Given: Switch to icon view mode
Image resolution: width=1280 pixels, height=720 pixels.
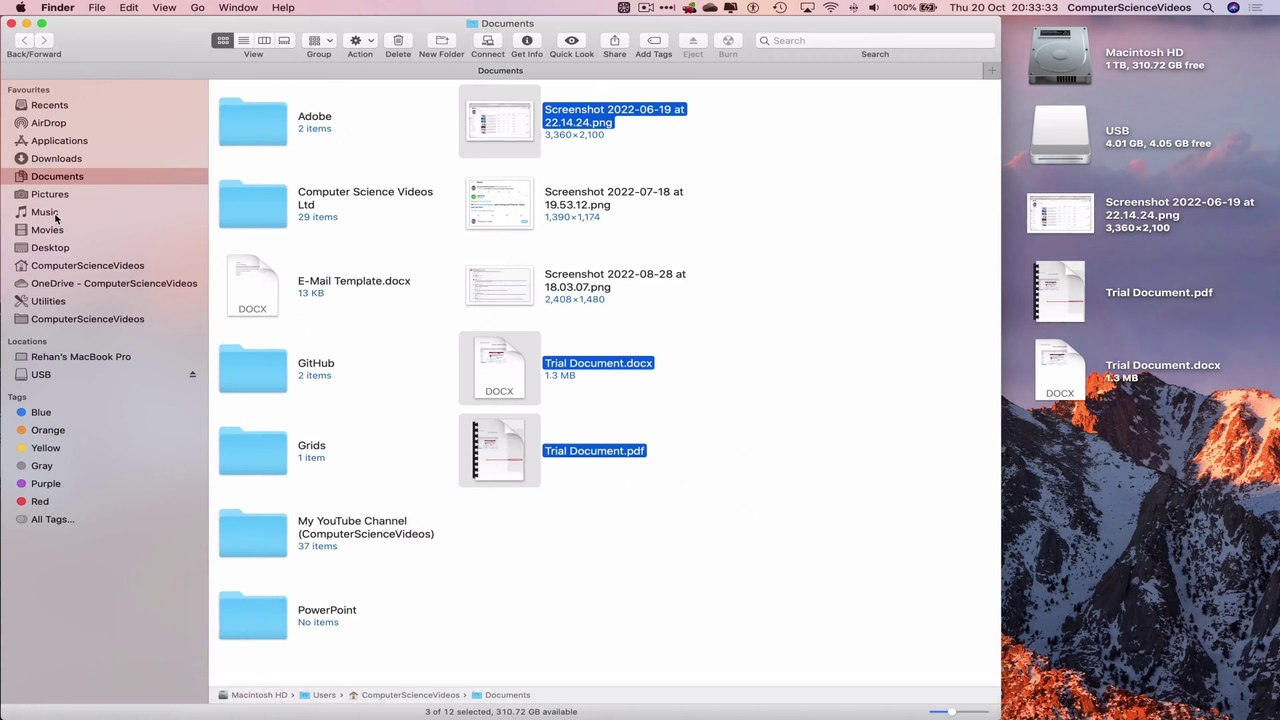Looking at the screenshot, I should click(223, 41).
